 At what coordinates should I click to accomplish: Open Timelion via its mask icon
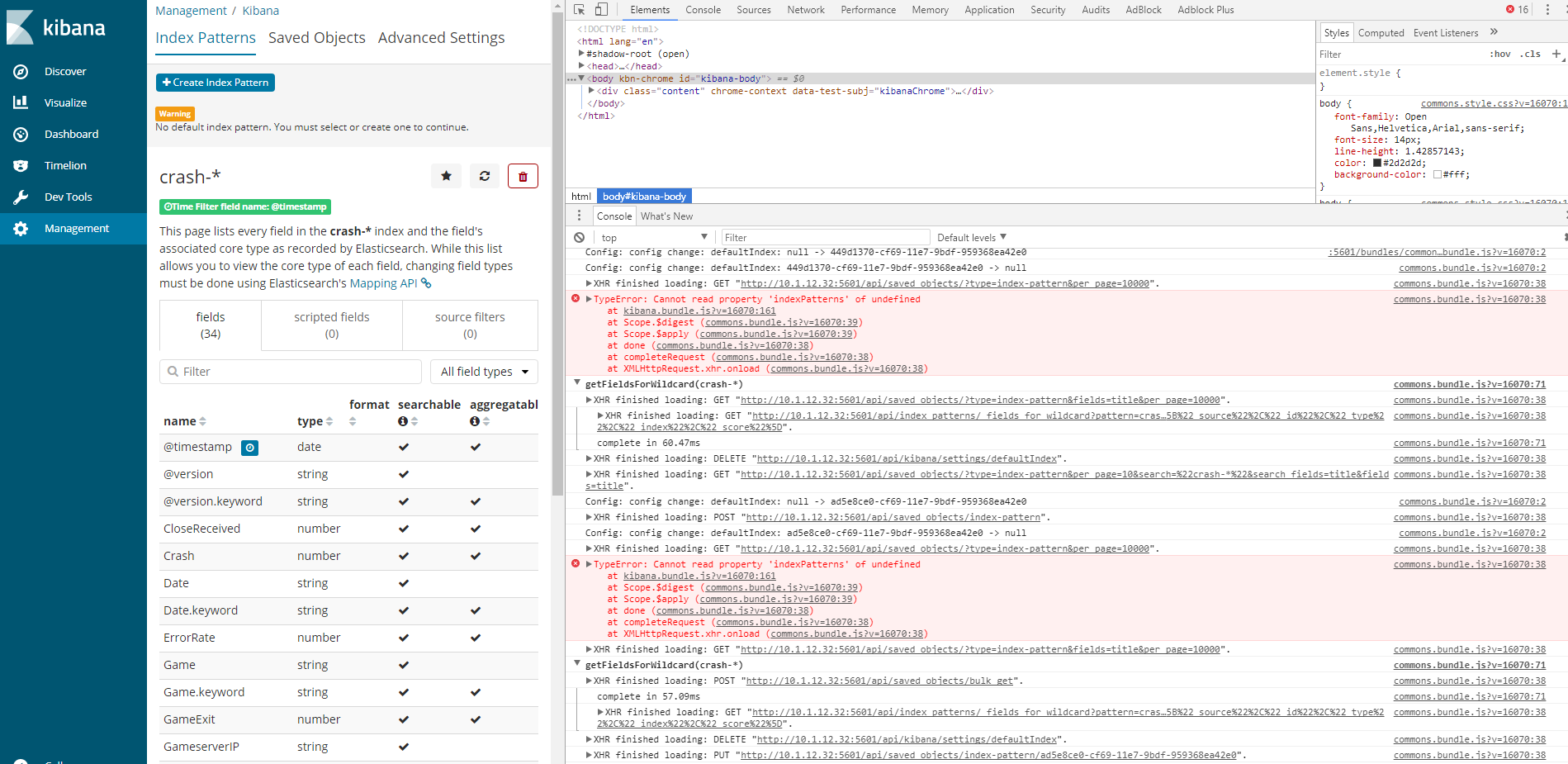tap(21, 165)
